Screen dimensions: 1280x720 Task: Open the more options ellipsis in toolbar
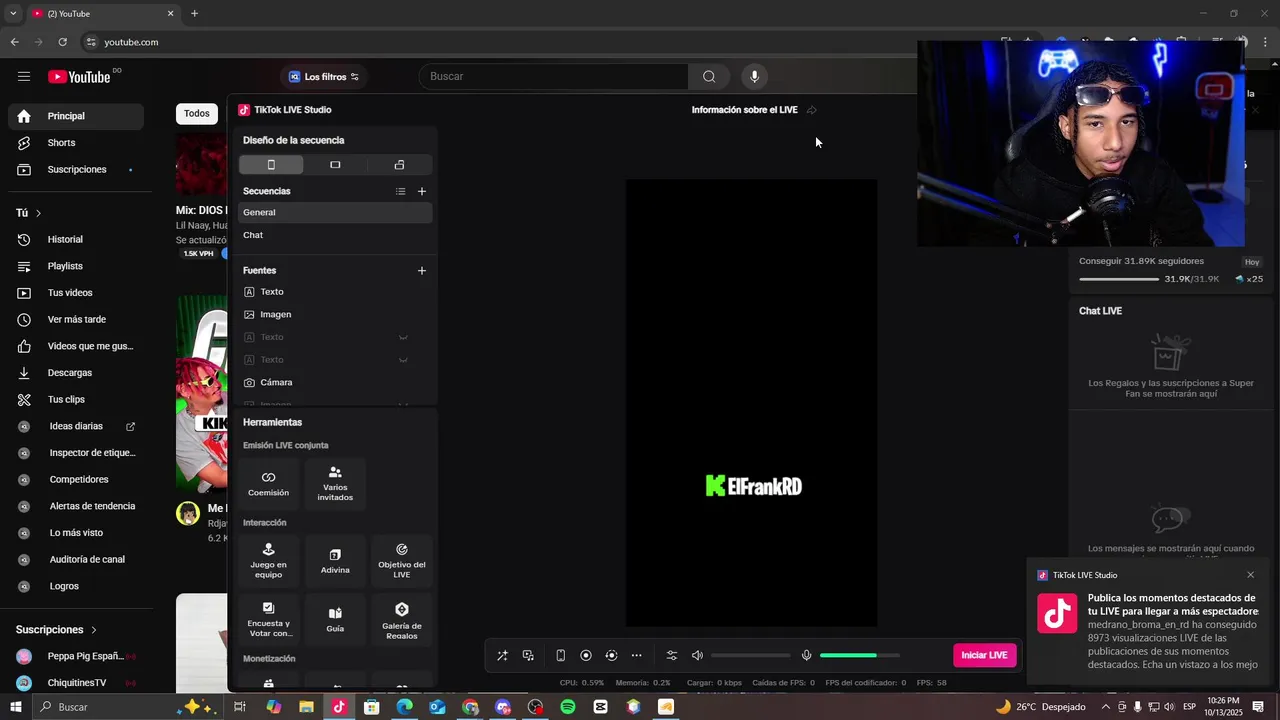637,656
